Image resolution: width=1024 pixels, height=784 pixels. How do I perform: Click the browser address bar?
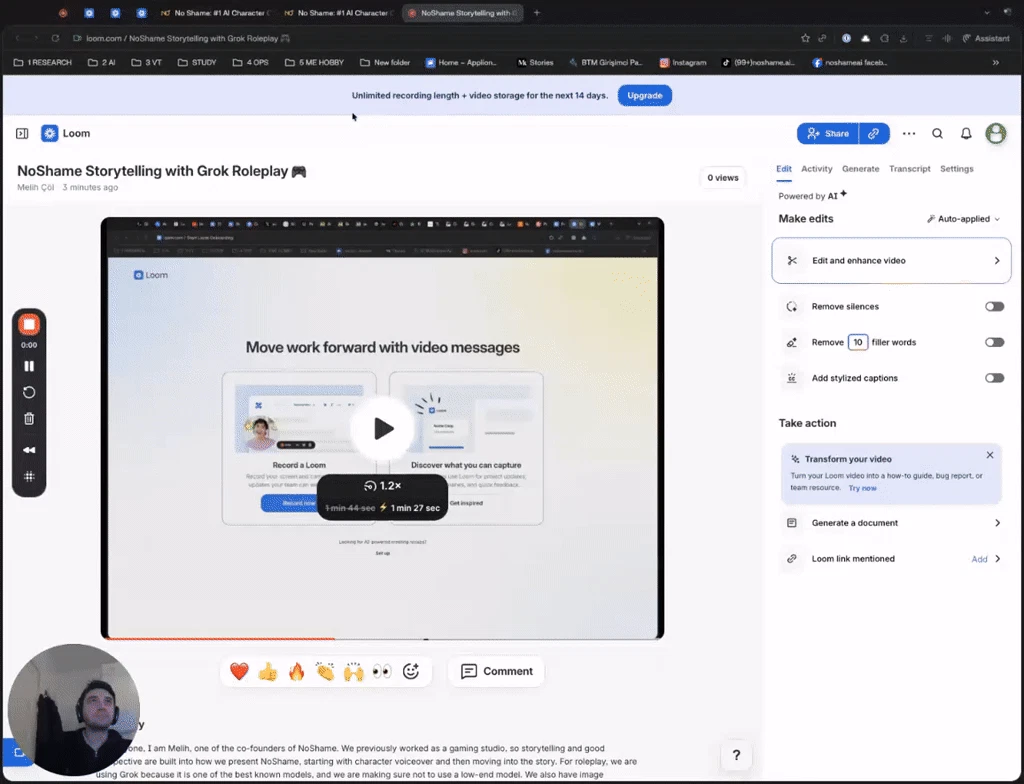(431, 39)
